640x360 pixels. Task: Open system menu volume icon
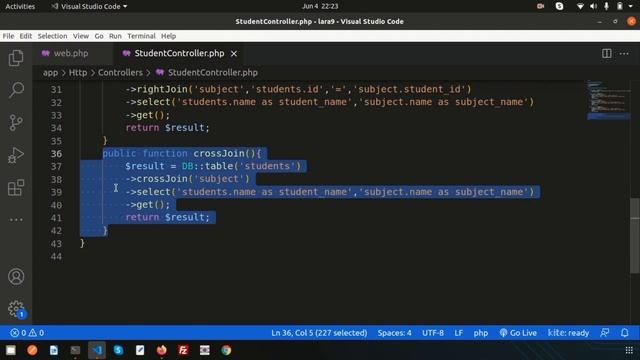click(x=593, y=6)
